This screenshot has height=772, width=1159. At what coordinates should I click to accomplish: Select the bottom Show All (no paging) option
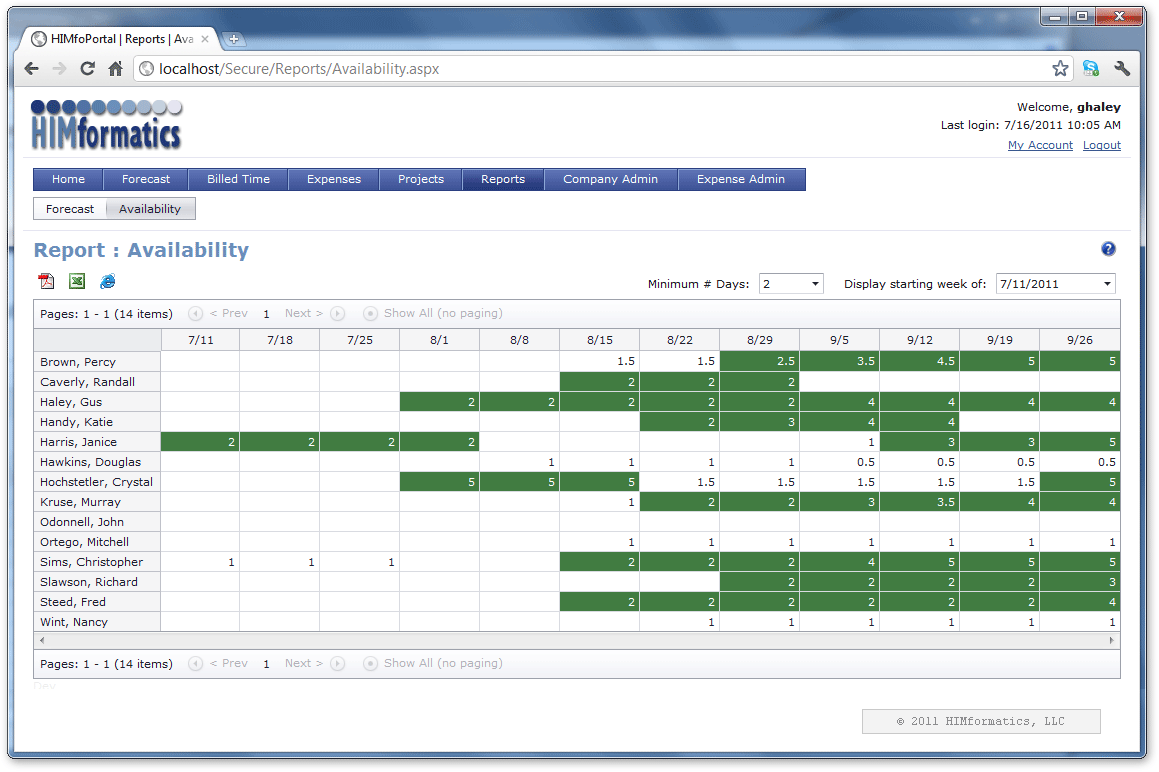pos(371,663)
